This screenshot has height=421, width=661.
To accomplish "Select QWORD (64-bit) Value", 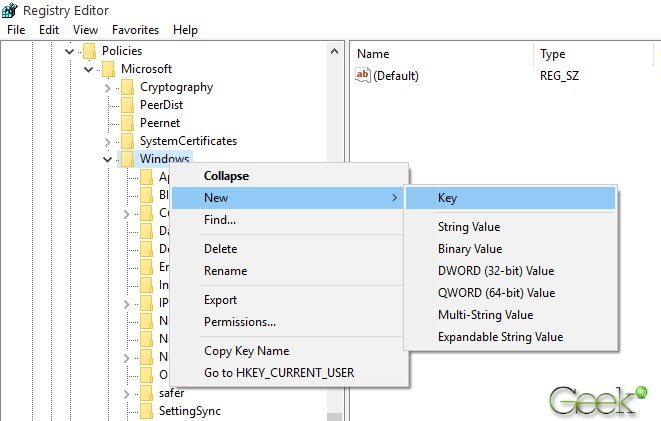I will point(510,292).
